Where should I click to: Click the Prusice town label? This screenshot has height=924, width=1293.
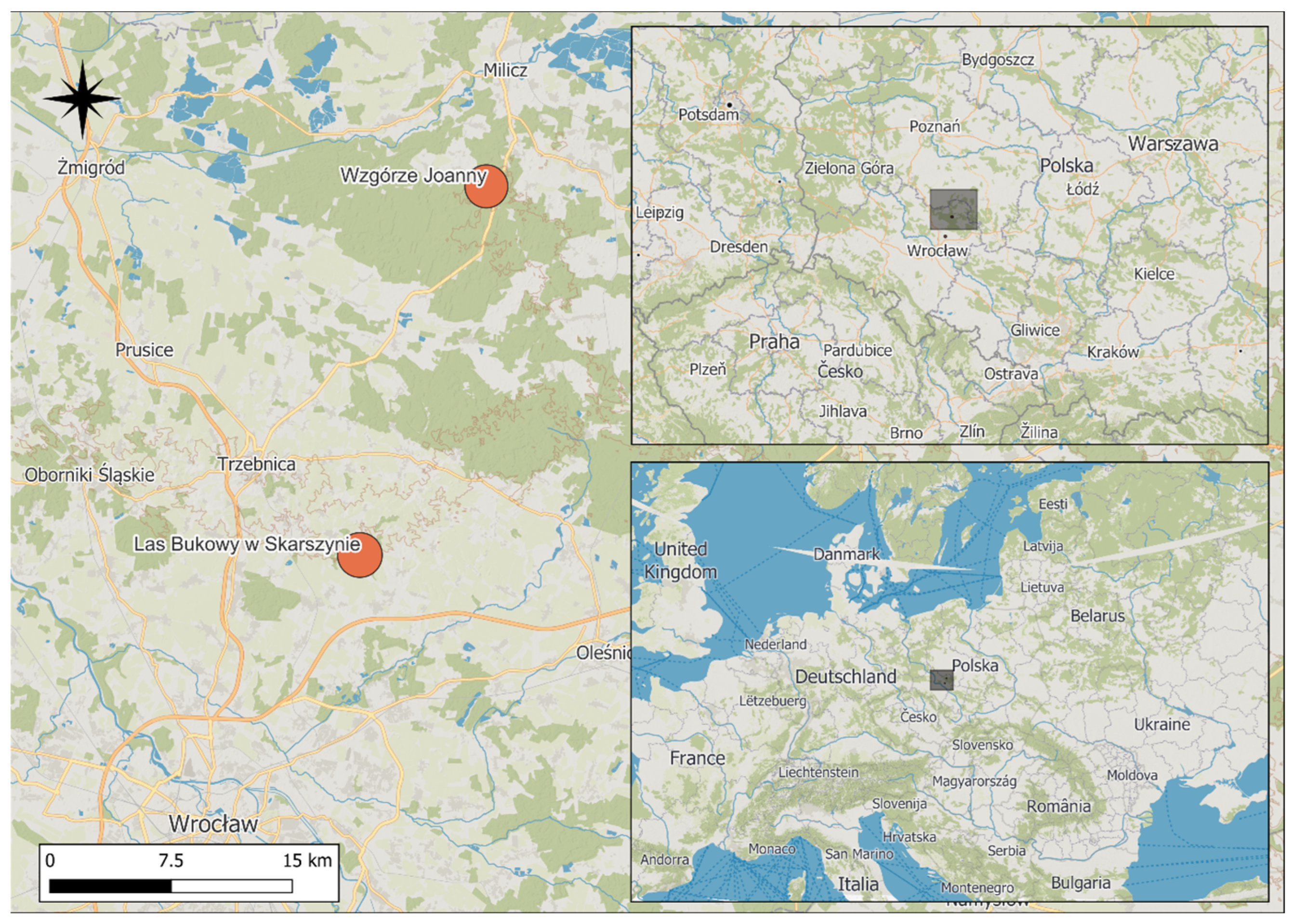pos(145,350)
